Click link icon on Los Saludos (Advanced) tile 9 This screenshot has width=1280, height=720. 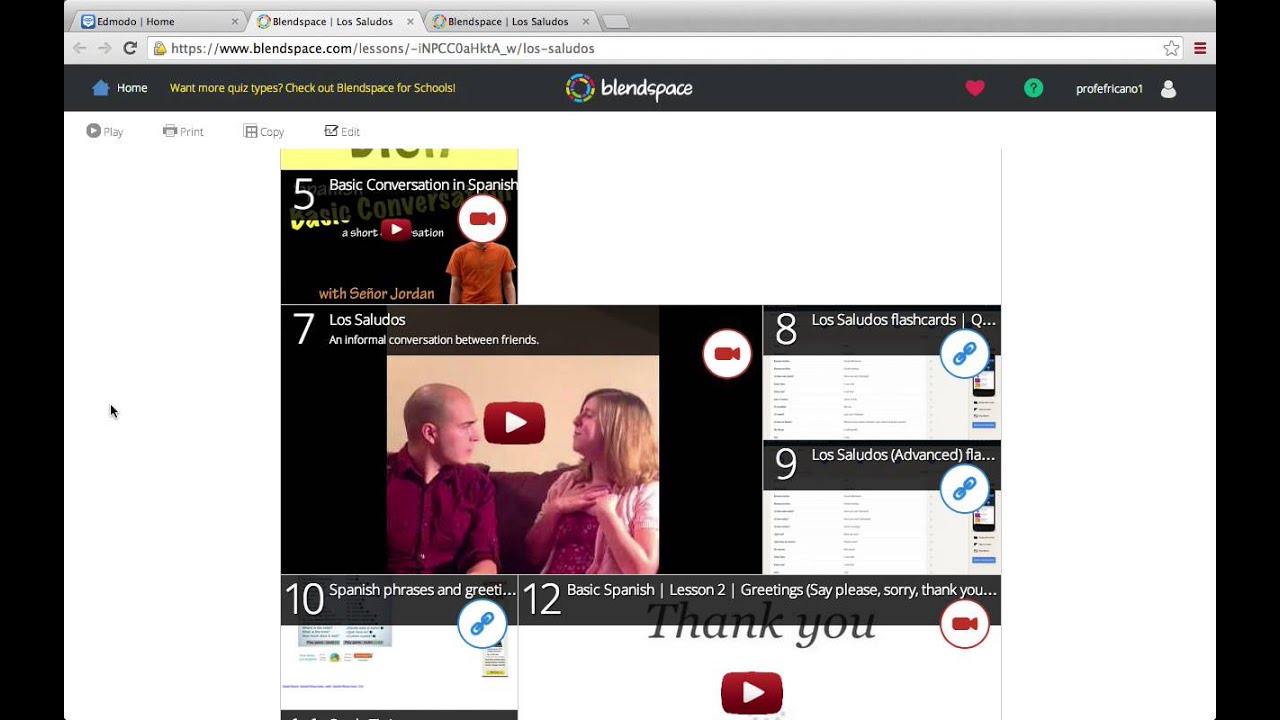964,489
